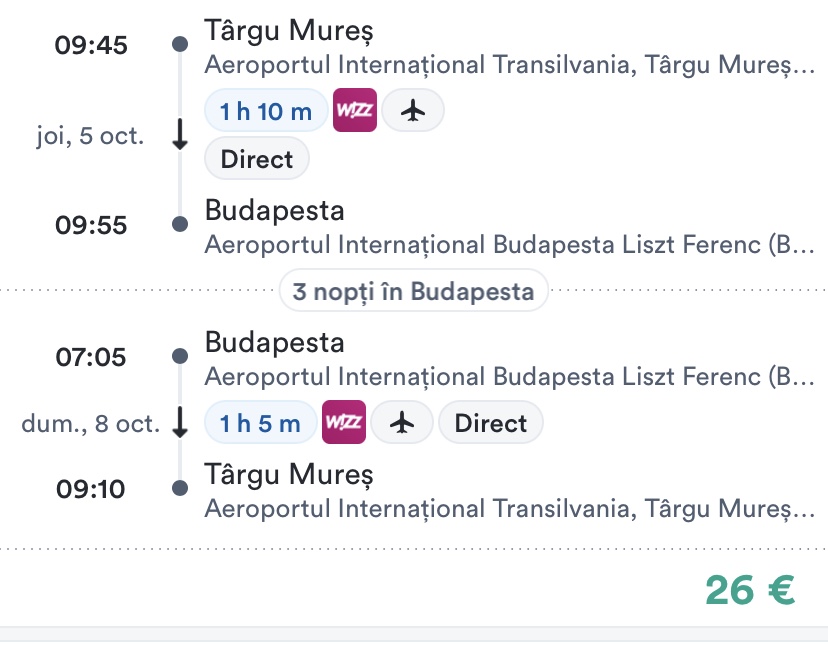Screen dimensions: 828x646
Task: Click the down arrow beside dum., 8 oct.
Action: point(180,423)
